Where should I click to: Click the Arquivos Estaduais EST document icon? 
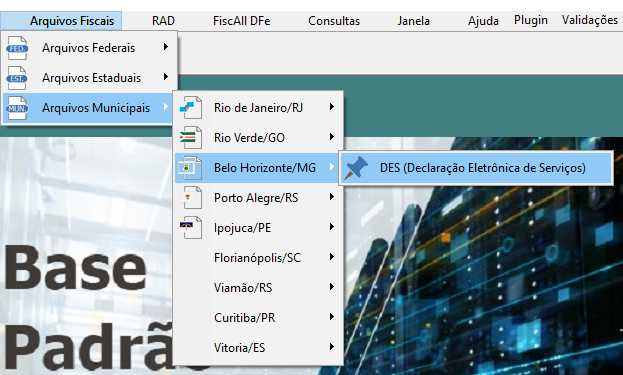(17, 78)
